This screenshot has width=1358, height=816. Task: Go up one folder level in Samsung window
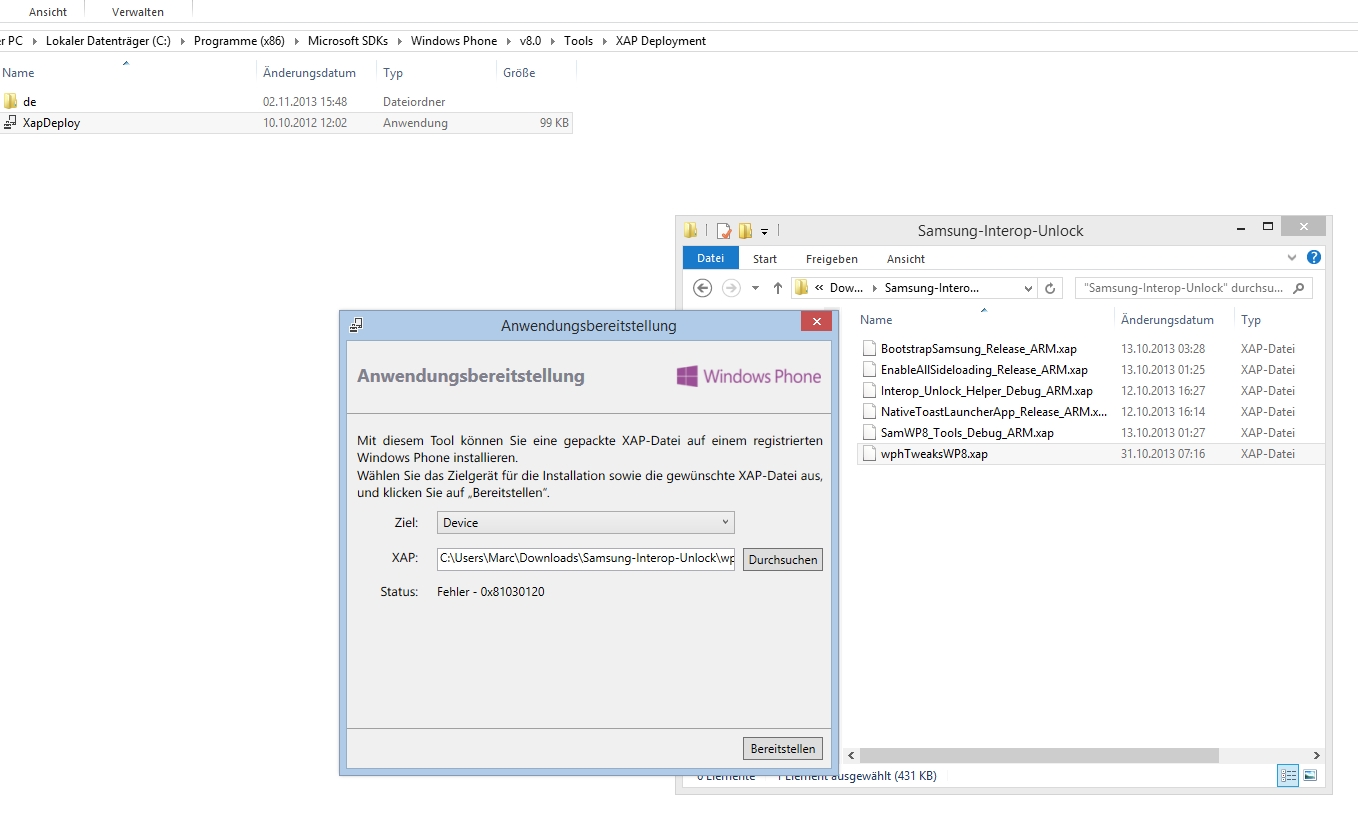778,288
